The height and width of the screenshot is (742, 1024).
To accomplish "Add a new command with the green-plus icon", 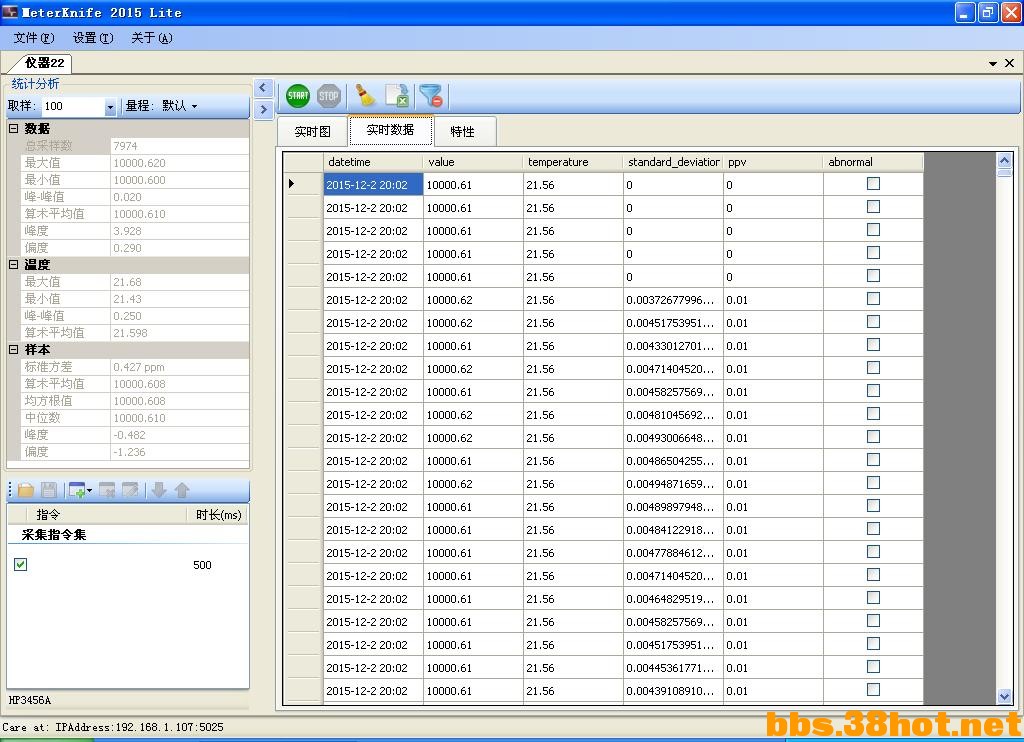I will tap(76, 490).
